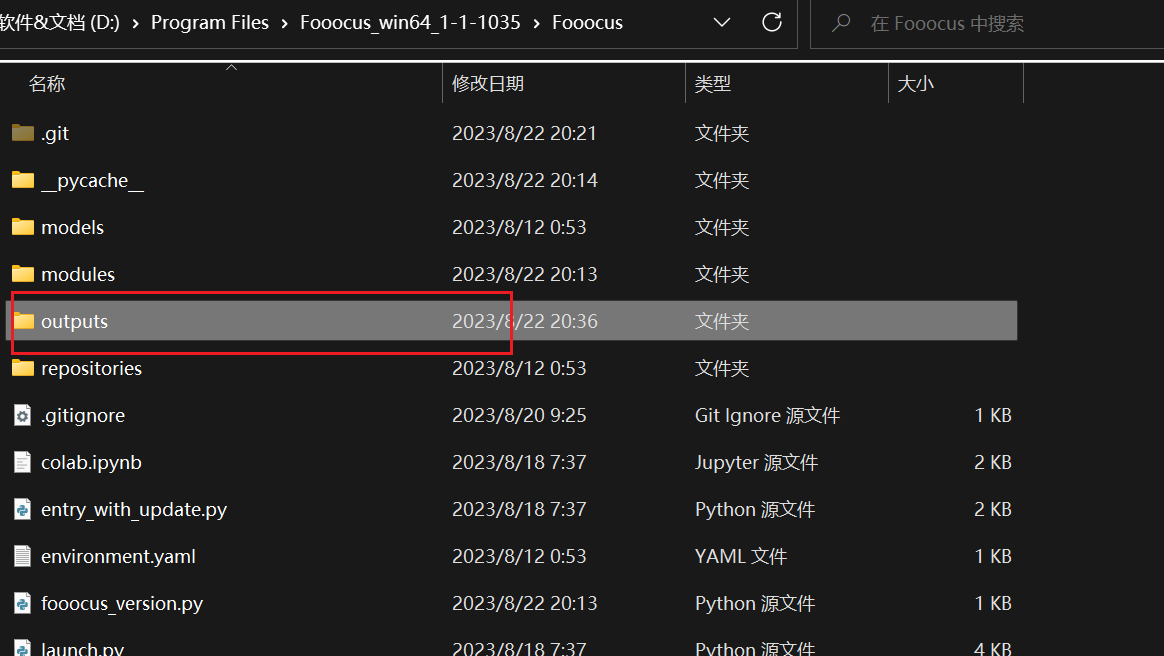The width and height of the screenshot is (1164, 656).
Task: Select the .gitignore file name
Action: [x=82, y=416]
